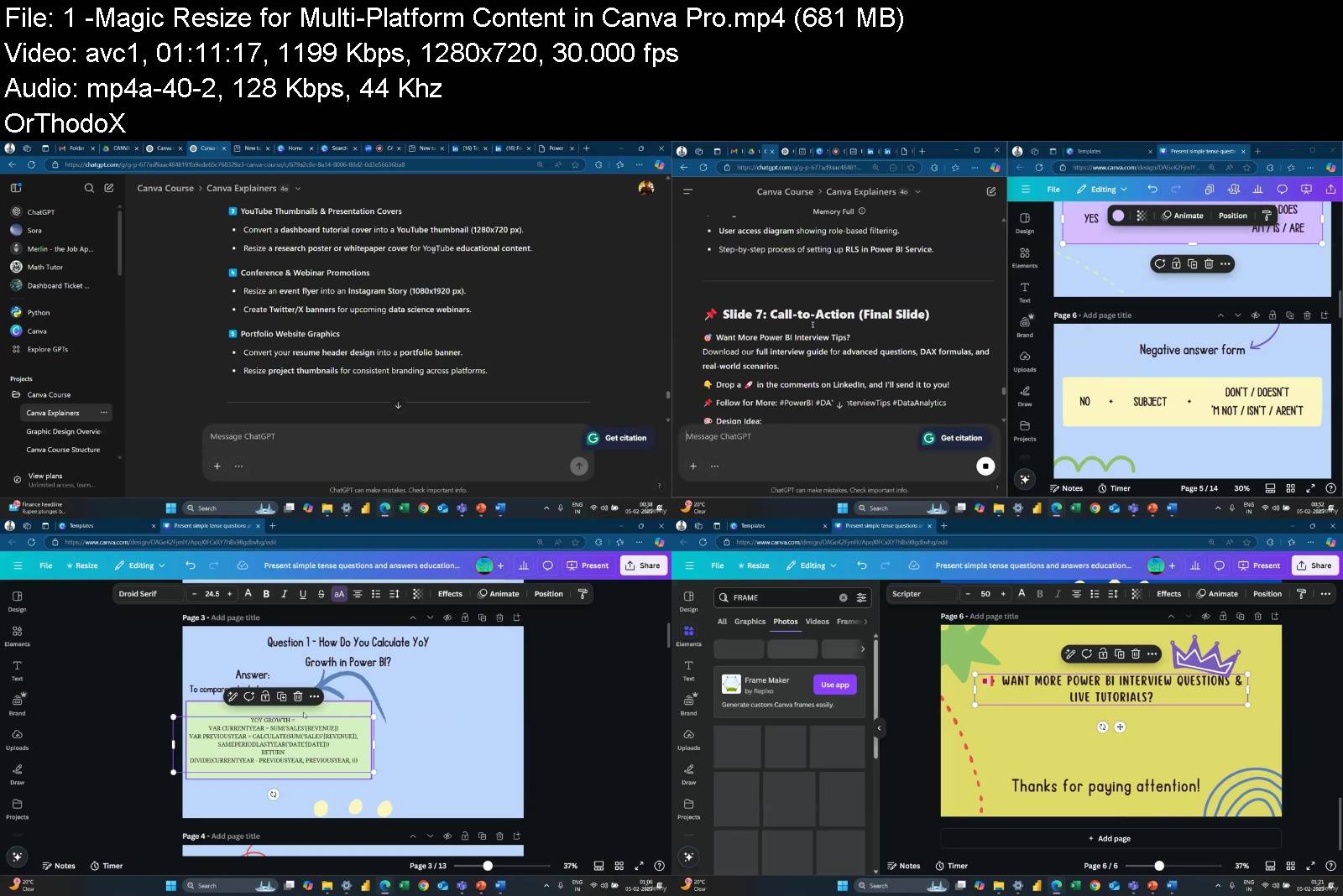Viewport: 1343px width, 896px height.
Task: Click copy style roller in the Scripter toolbar
Action: [x=1301, y=594]
